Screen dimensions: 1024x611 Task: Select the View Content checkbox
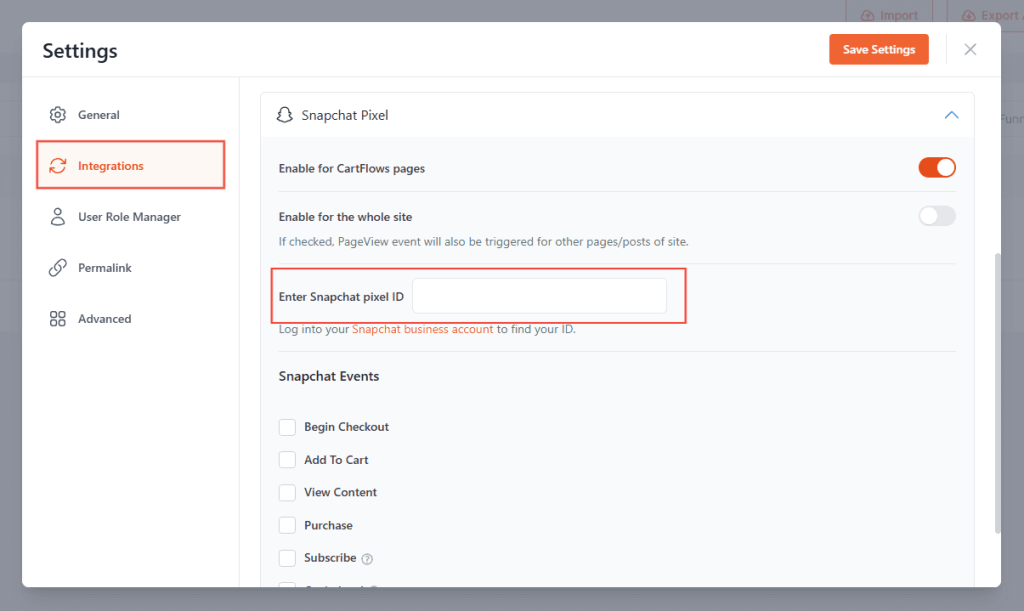point(287,492)
